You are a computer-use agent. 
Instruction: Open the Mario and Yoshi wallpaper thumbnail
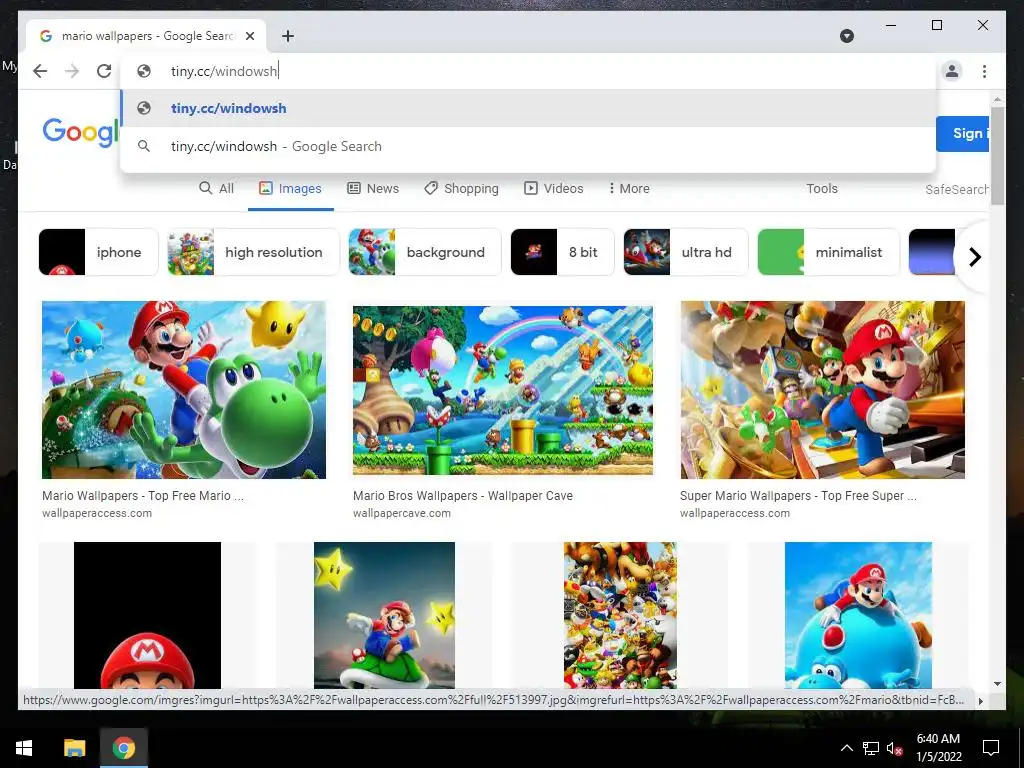tap(184, 390)
